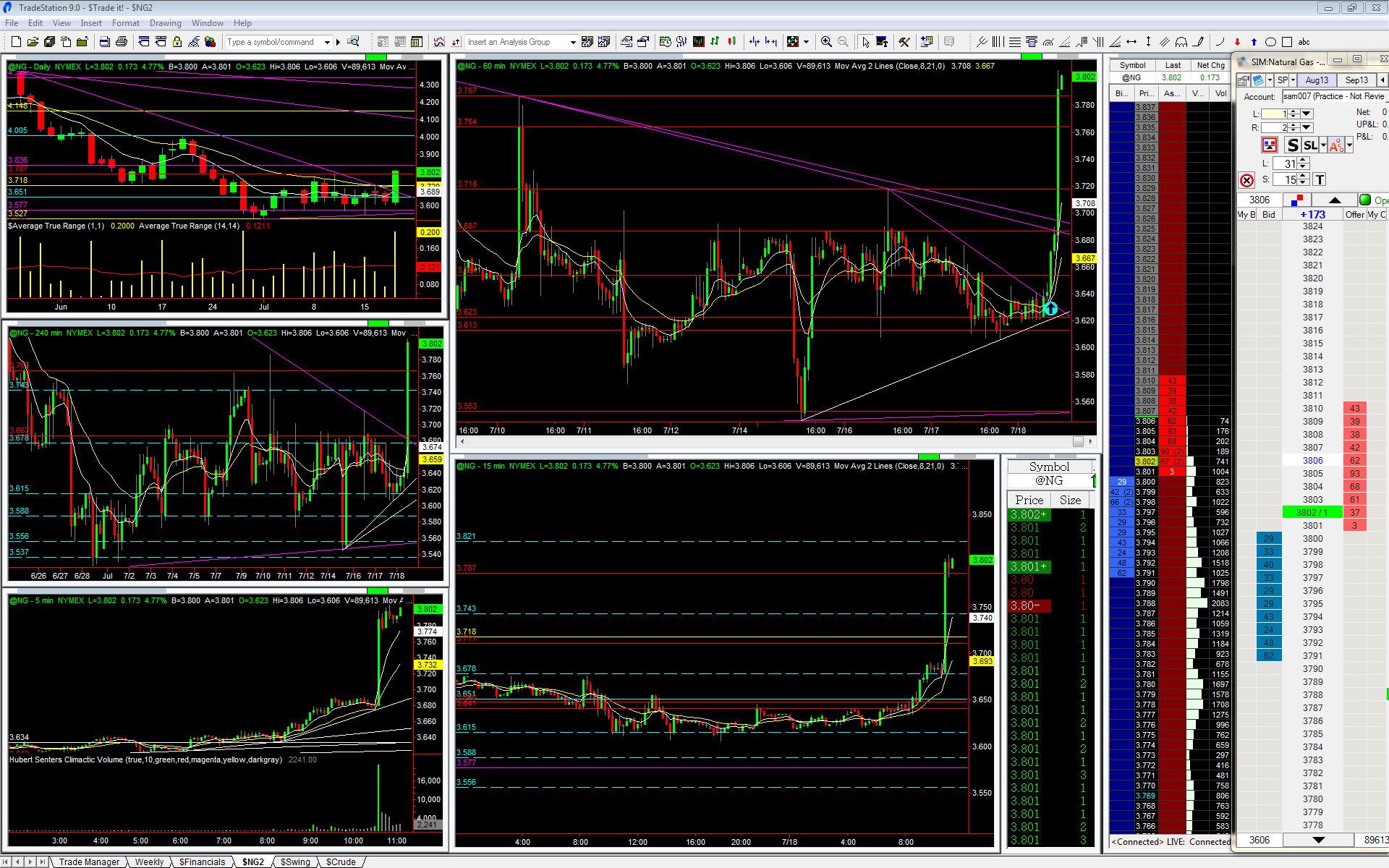The image size is (1389, 868).
Task: Increase the S 15 quantity stepper
Action: coord(1303,176)
